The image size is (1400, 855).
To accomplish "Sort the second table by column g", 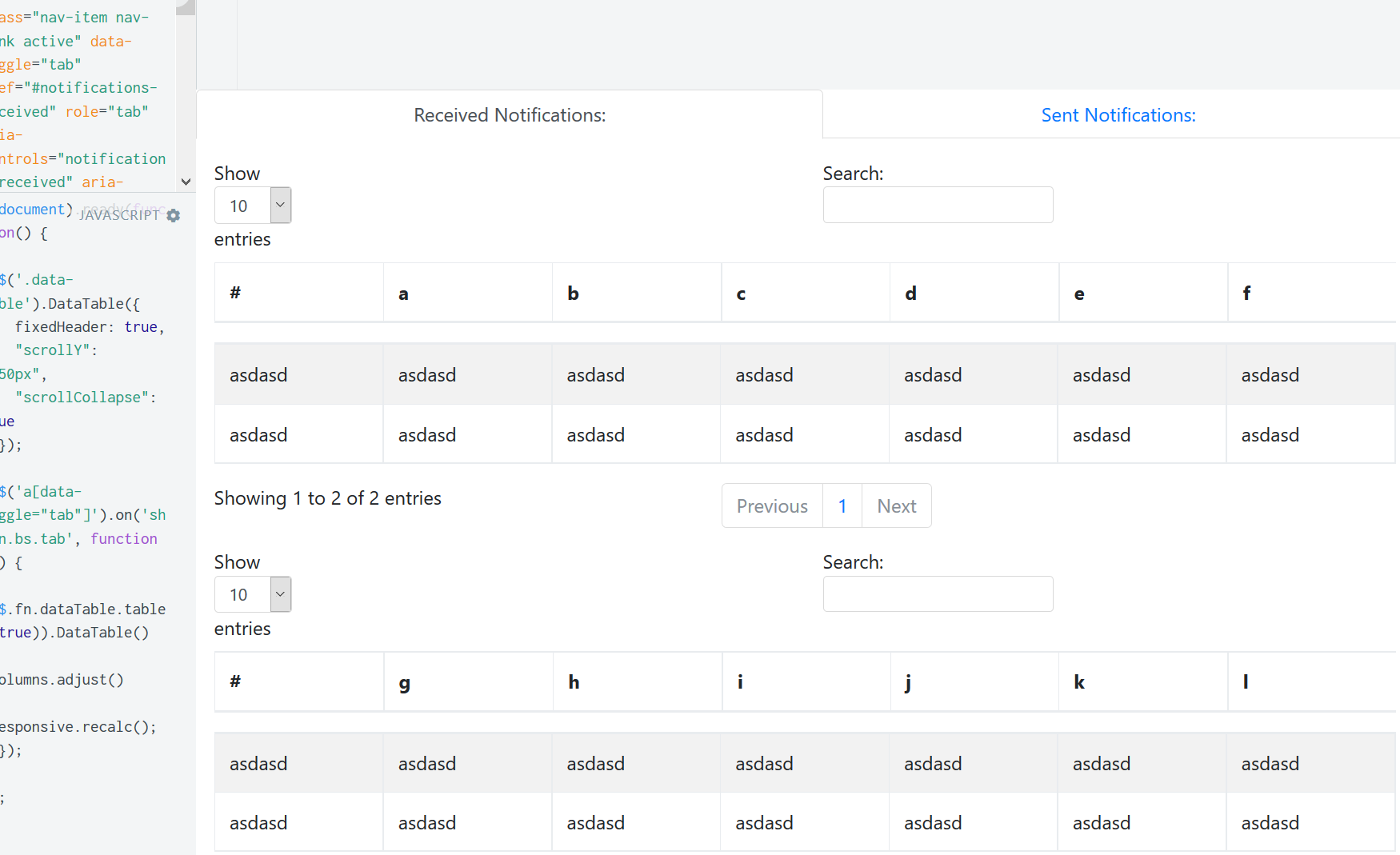I will (x=467, y=682).
